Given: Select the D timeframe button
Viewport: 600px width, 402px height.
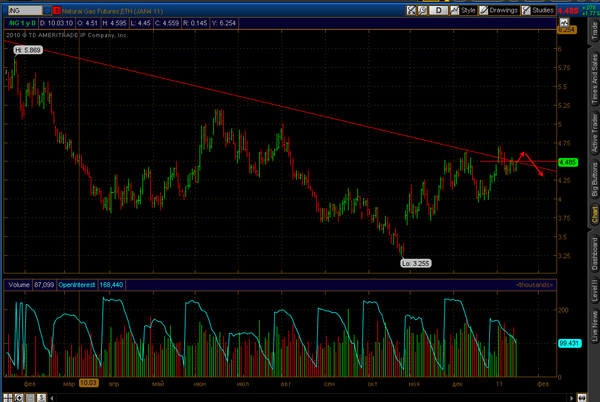Looking at the screenshot, I should click(x=437, y=10).
